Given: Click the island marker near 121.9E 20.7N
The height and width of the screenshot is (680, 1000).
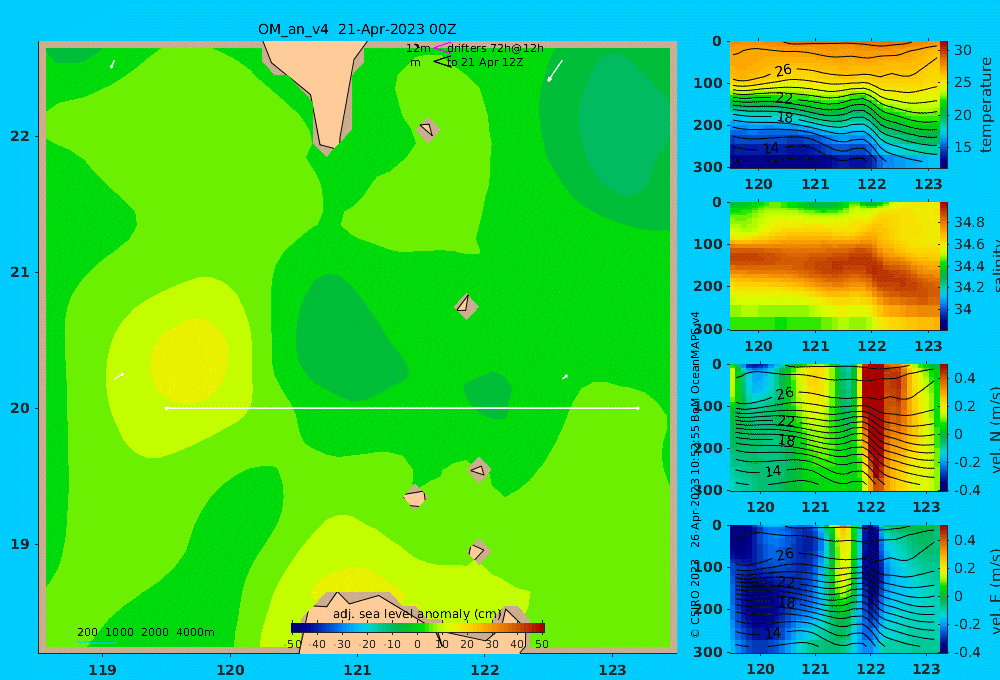Looking at the screenshot, I should click(466, 306).
